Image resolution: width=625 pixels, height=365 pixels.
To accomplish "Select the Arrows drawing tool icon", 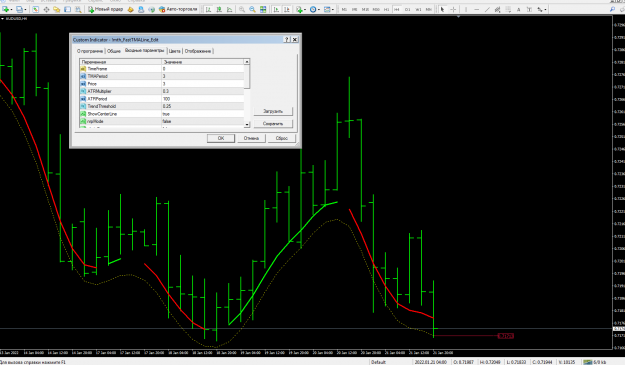I will pos(540,9).
